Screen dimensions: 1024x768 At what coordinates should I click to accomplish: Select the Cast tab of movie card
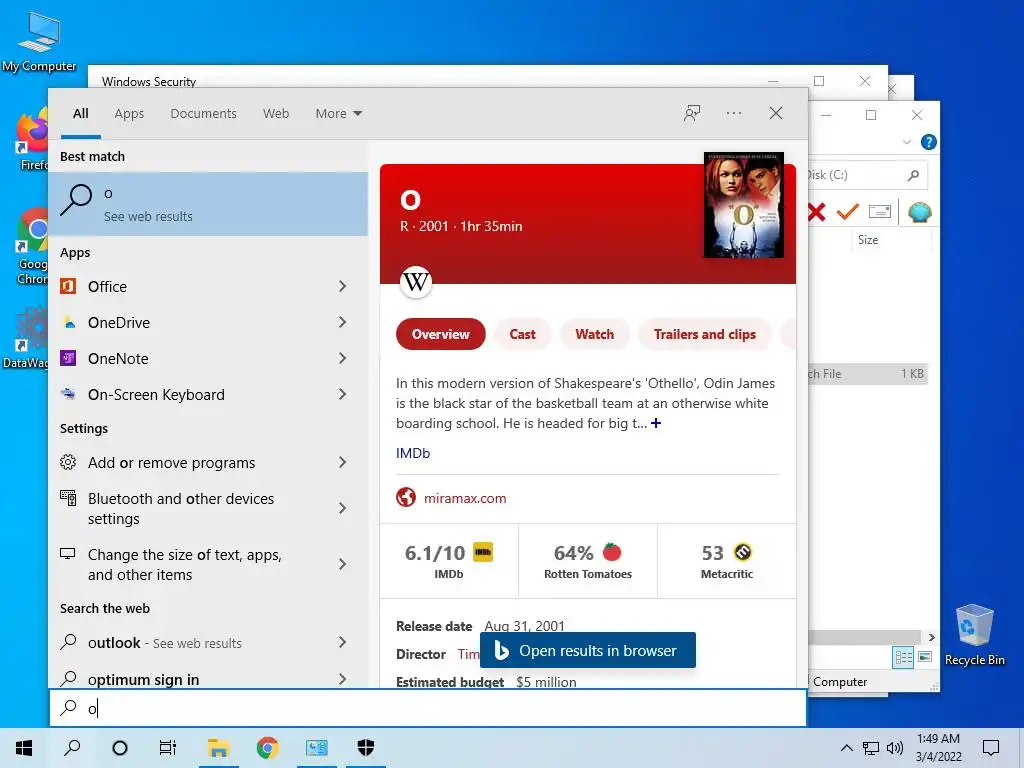(x=522, y=334)
